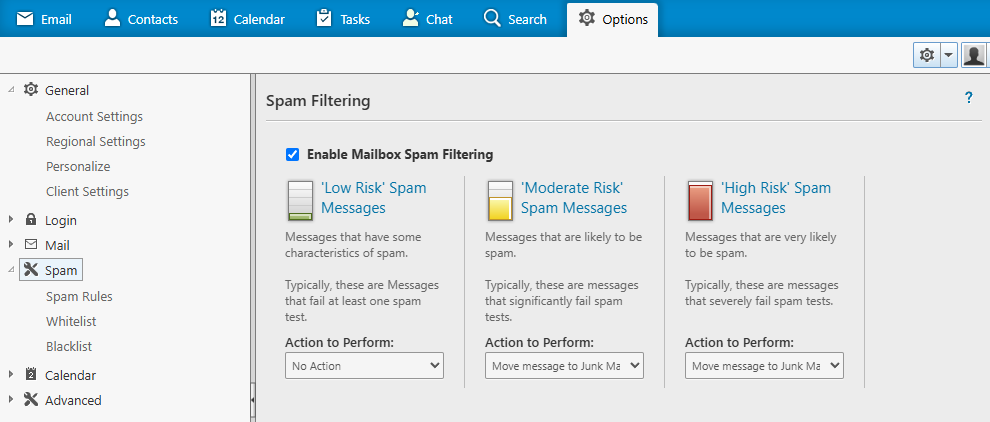990x422 pixels.
Task: Open Personalize in sidebar
Action: point(78,167)
